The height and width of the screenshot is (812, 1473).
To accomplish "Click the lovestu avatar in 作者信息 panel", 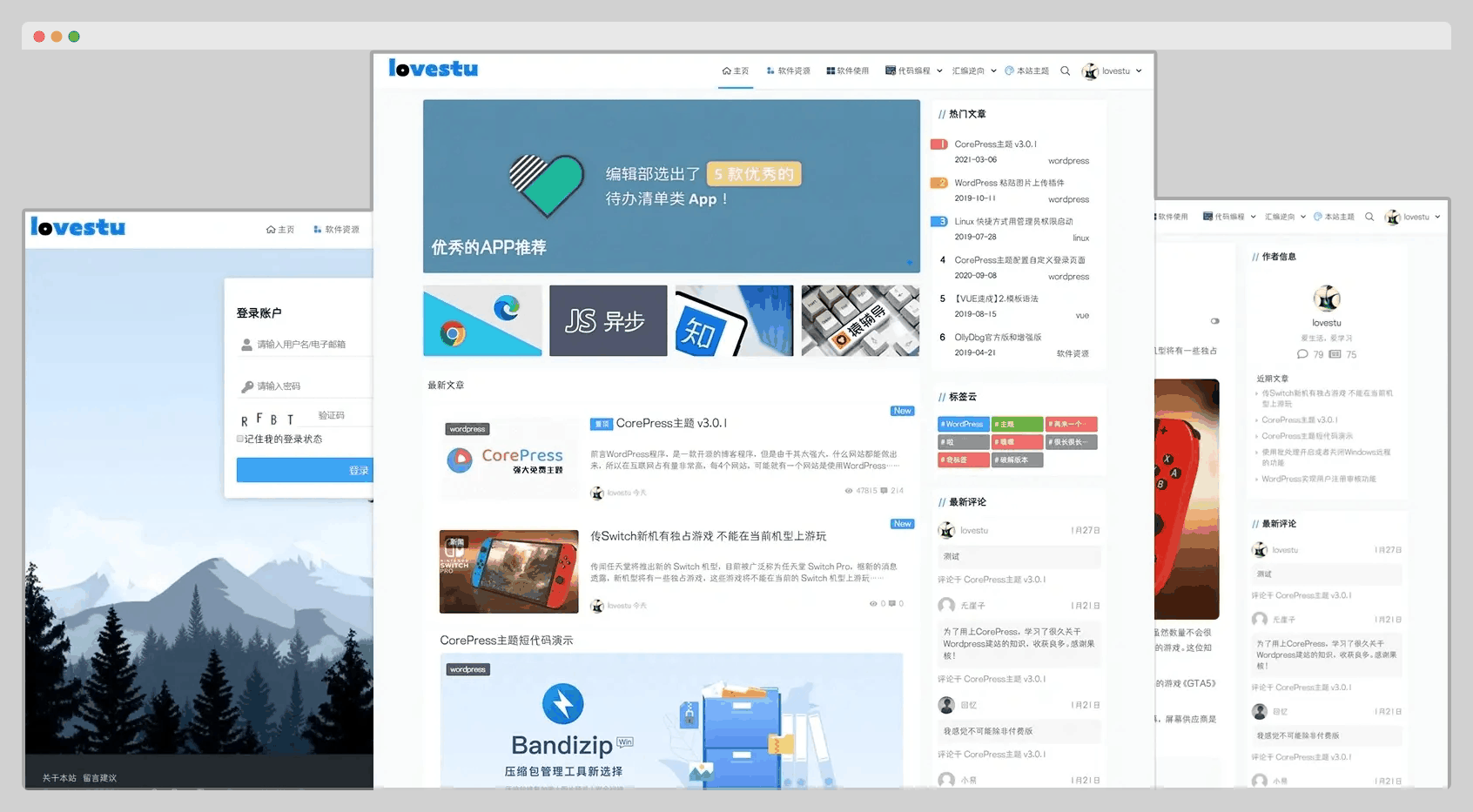I will 1327,299.
